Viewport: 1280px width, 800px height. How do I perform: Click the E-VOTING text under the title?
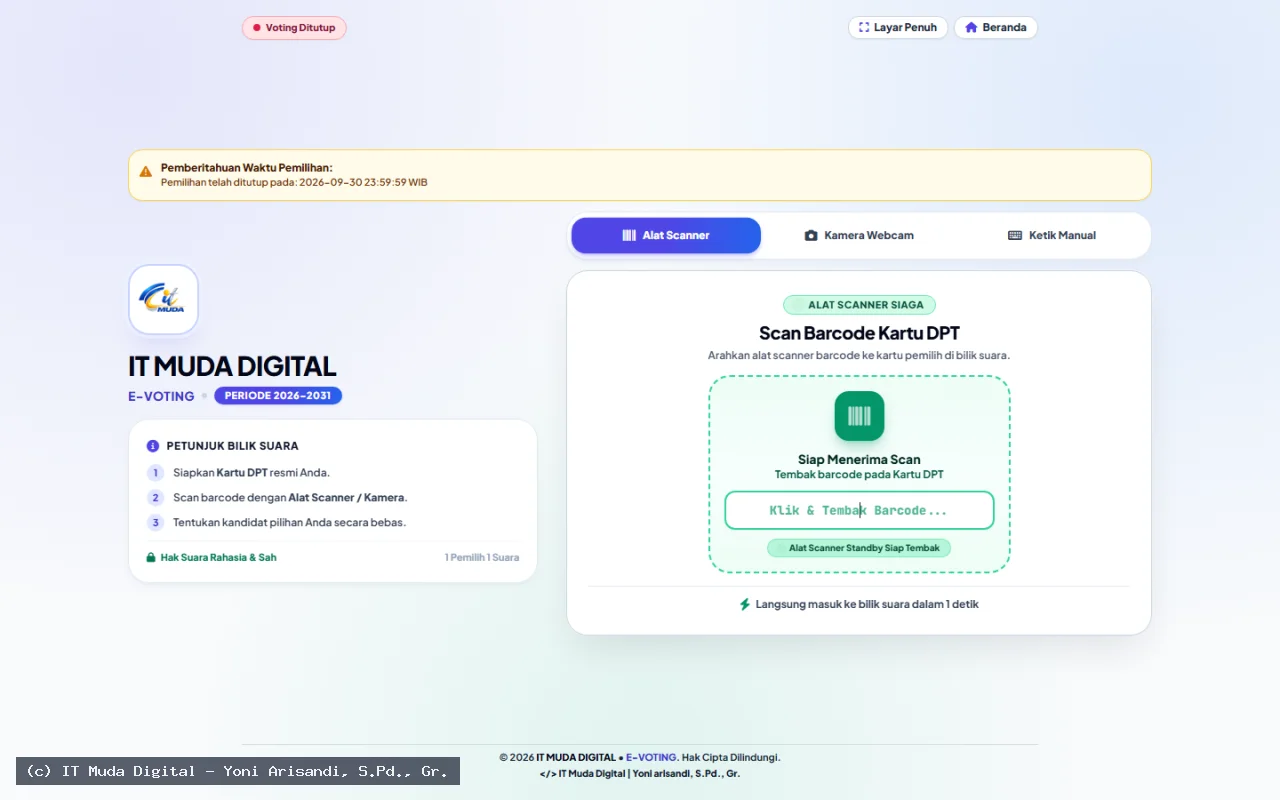pos(161,396)
